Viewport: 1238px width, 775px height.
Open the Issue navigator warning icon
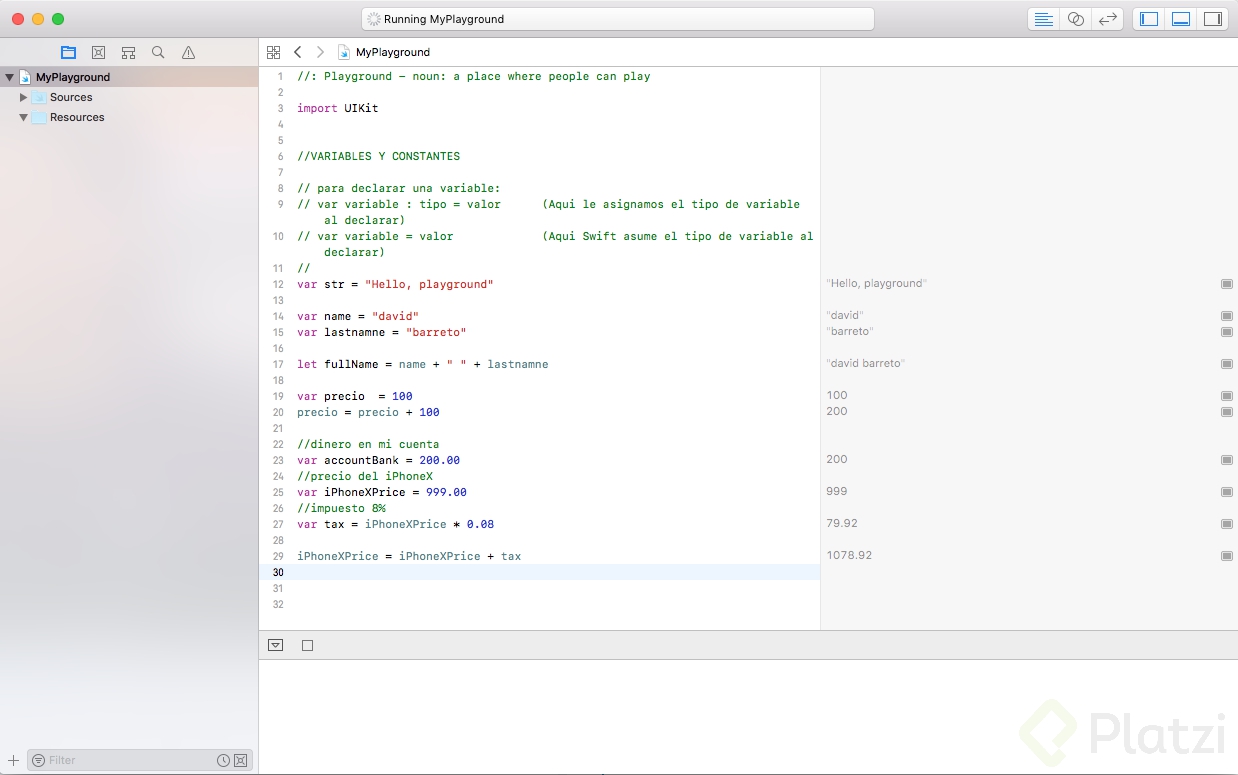click(x=188, y=52)
